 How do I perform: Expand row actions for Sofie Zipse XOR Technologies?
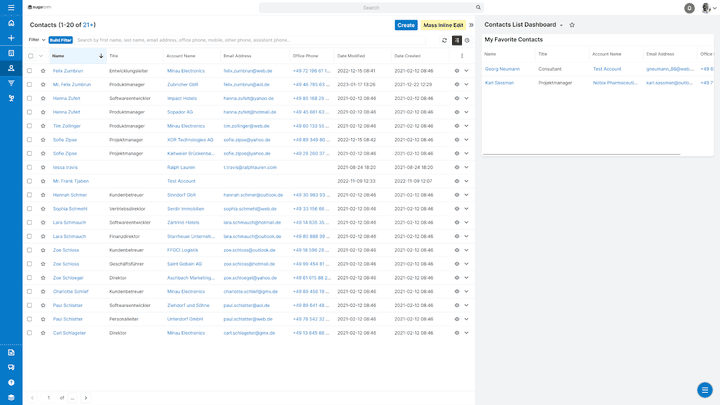pyautogui.click(x=466, y=140)
